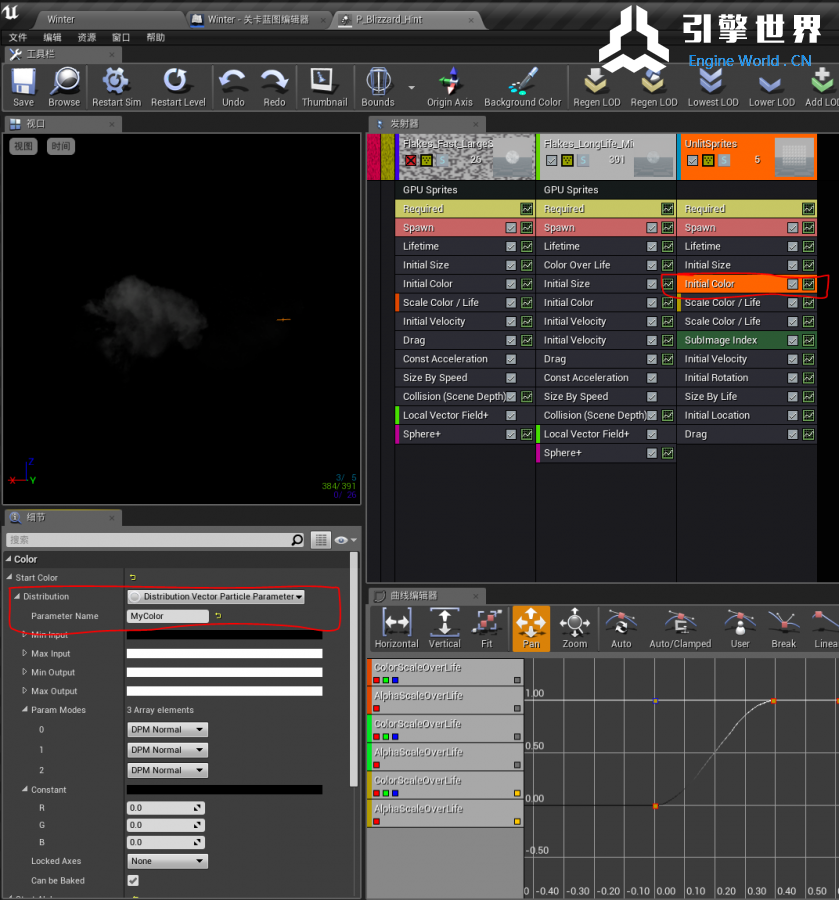Open the 文件 menu
This screenshot has height=900, width=839.
click(18, 37)
